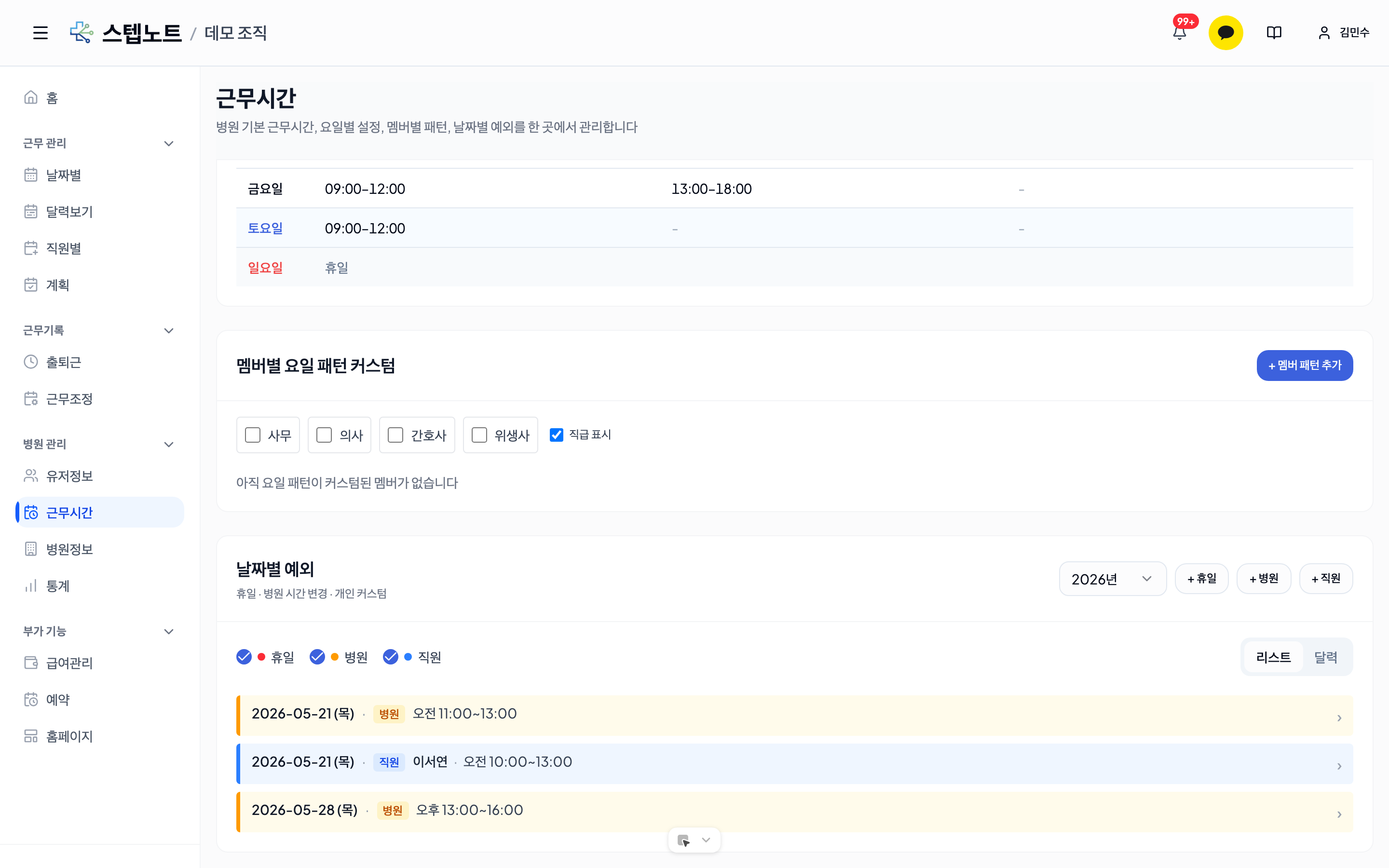1389x868 pixels.
Task: Collapse the 근무기록 section
Action: (169, 331)
